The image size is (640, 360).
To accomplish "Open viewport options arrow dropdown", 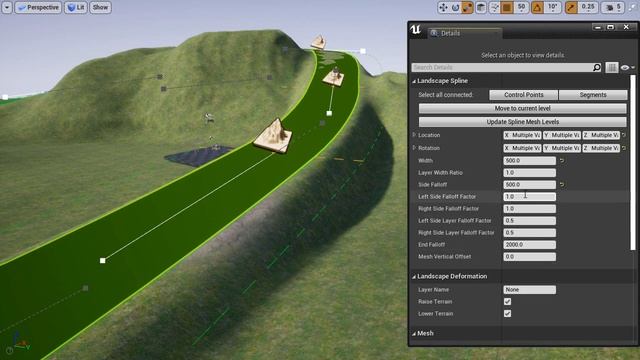I will [7, 7].
